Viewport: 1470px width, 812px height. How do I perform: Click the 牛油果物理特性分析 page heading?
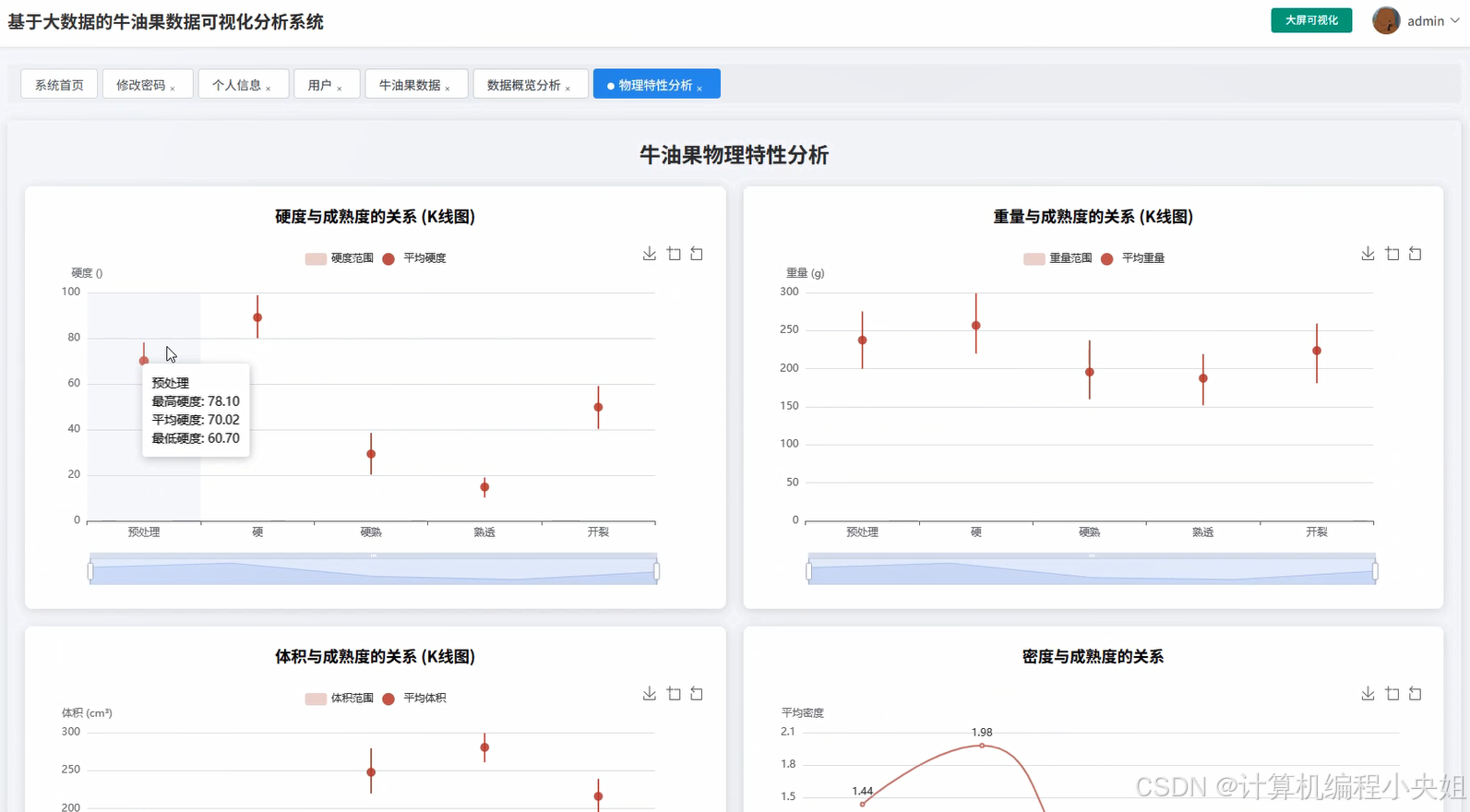[x=735, y=155]
